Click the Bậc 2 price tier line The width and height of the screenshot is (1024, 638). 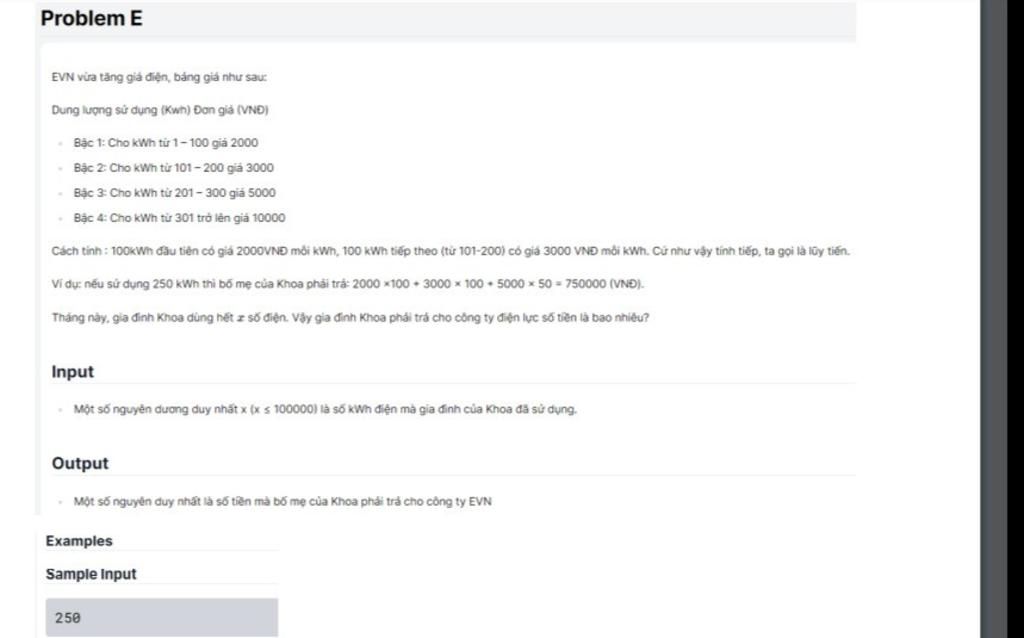[x=173, y=168]
